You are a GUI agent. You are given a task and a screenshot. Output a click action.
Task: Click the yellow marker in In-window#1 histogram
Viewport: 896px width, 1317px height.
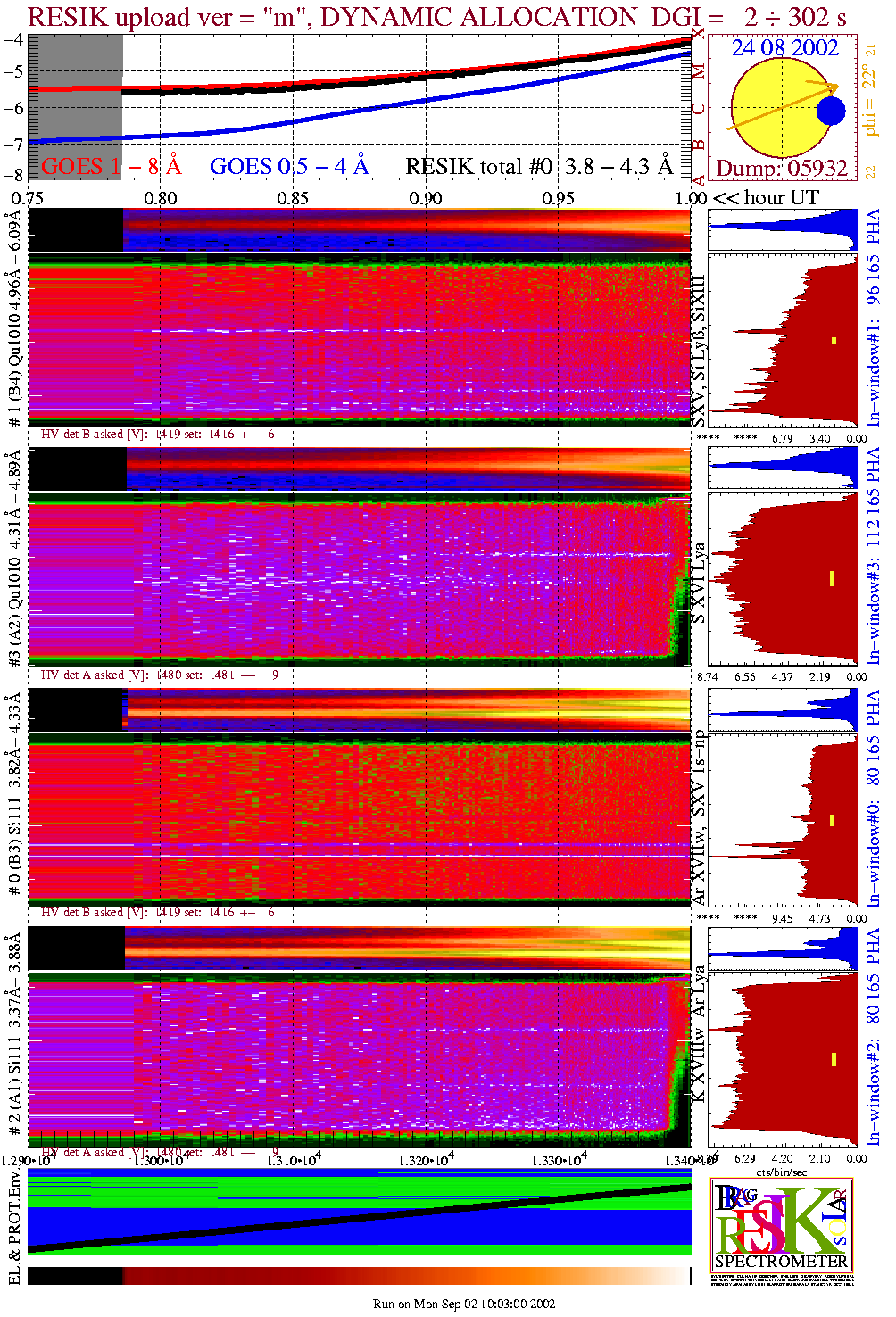point(834,340)
